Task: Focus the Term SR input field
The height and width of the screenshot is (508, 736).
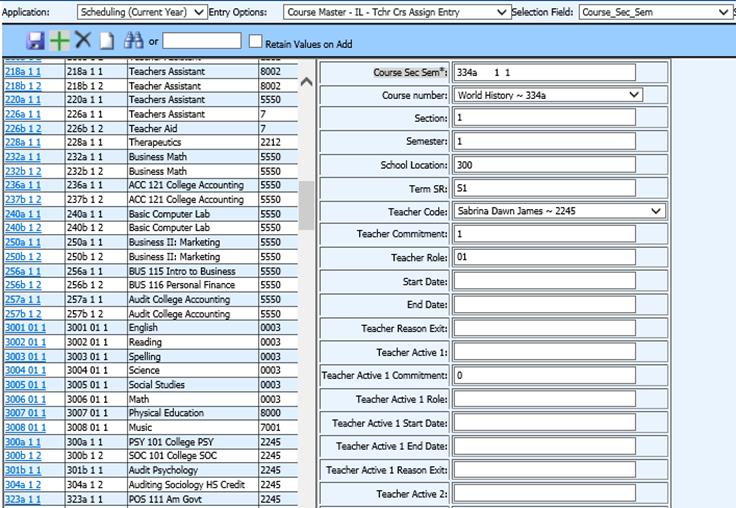Action: [x=543, y=188]
